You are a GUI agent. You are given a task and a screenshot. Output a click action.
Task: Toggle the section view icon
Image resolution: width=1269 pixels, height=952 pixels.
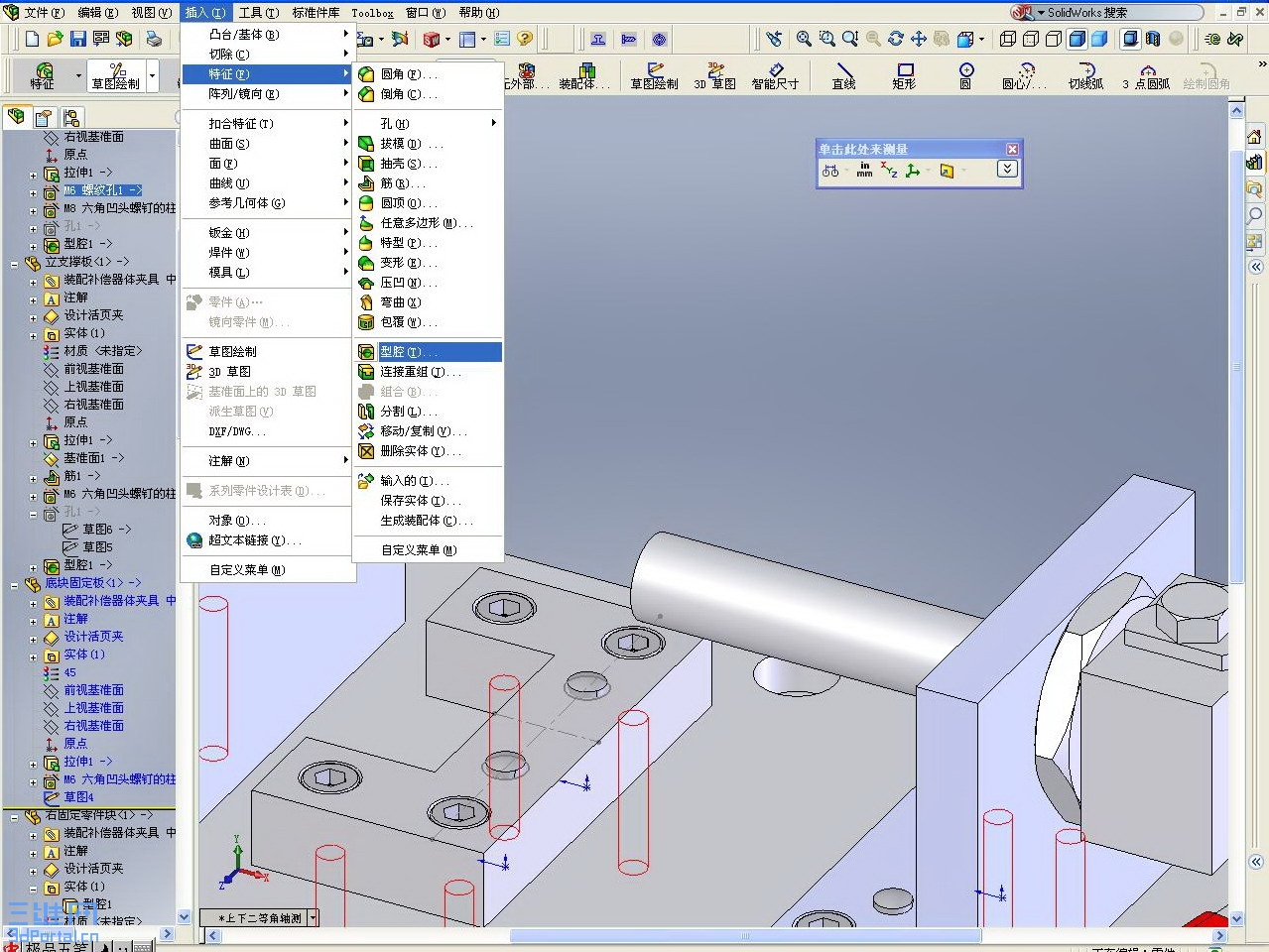pyautogui.click(x=1153, y=39)
